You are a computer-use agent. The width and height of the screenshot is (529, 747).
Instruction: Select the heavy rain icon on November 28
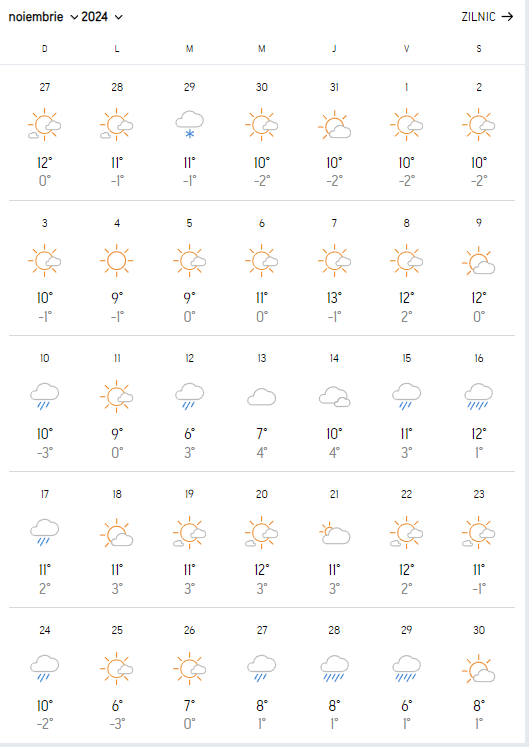tap(335, 669)
